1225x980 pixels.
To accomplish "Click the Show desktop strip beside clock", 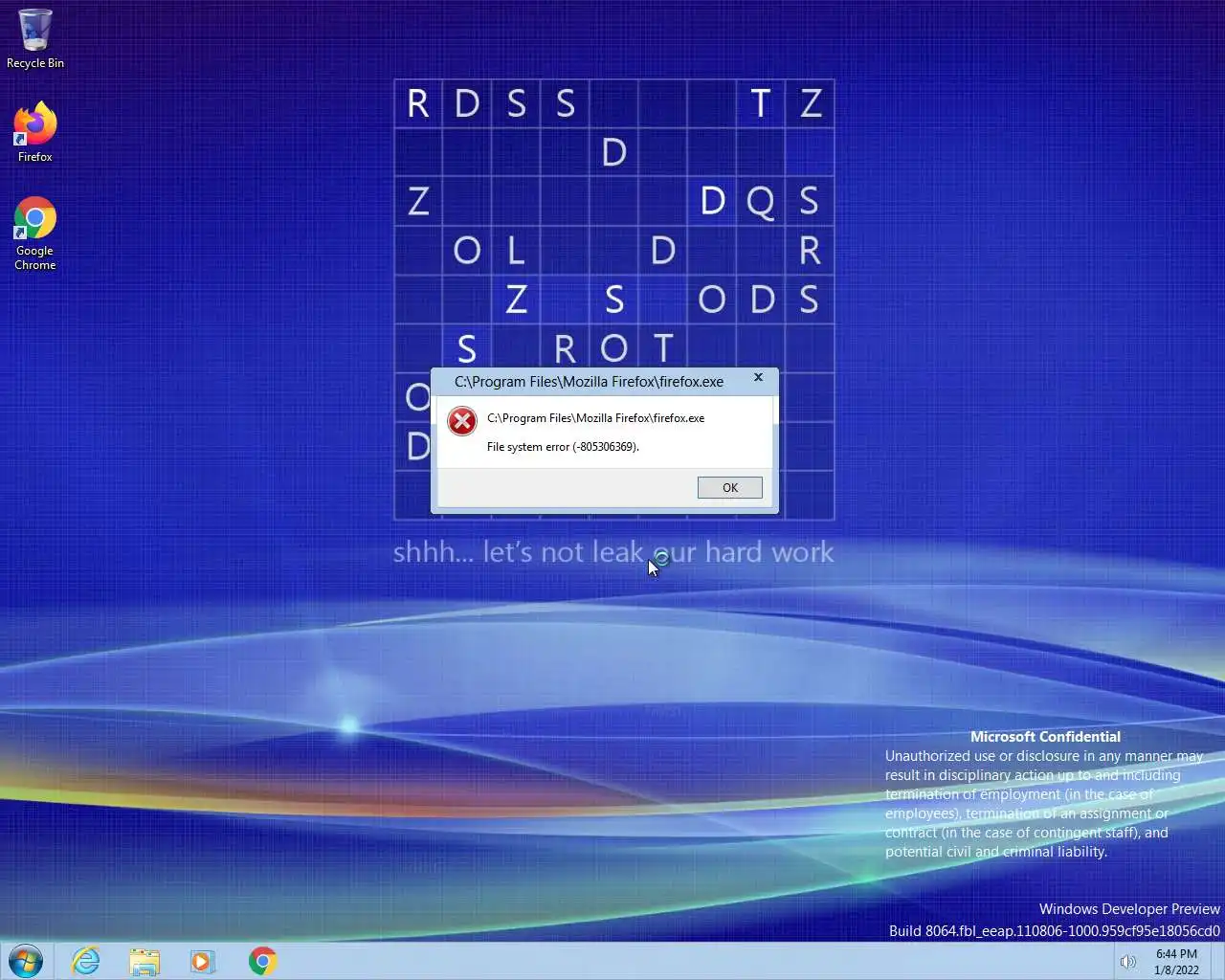I will coord(1217,962).
